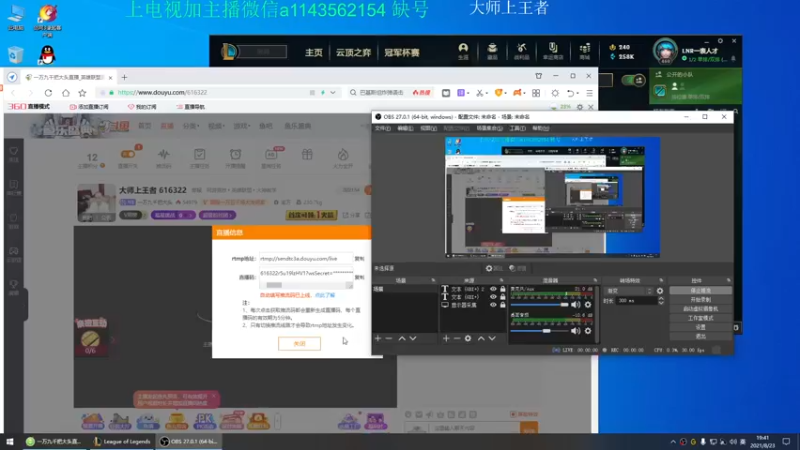The width and height of the screenshot is (800, 450).
Task: Open the scene transition type dropdown
Action: pyautogui.click(x=629, y=291)
